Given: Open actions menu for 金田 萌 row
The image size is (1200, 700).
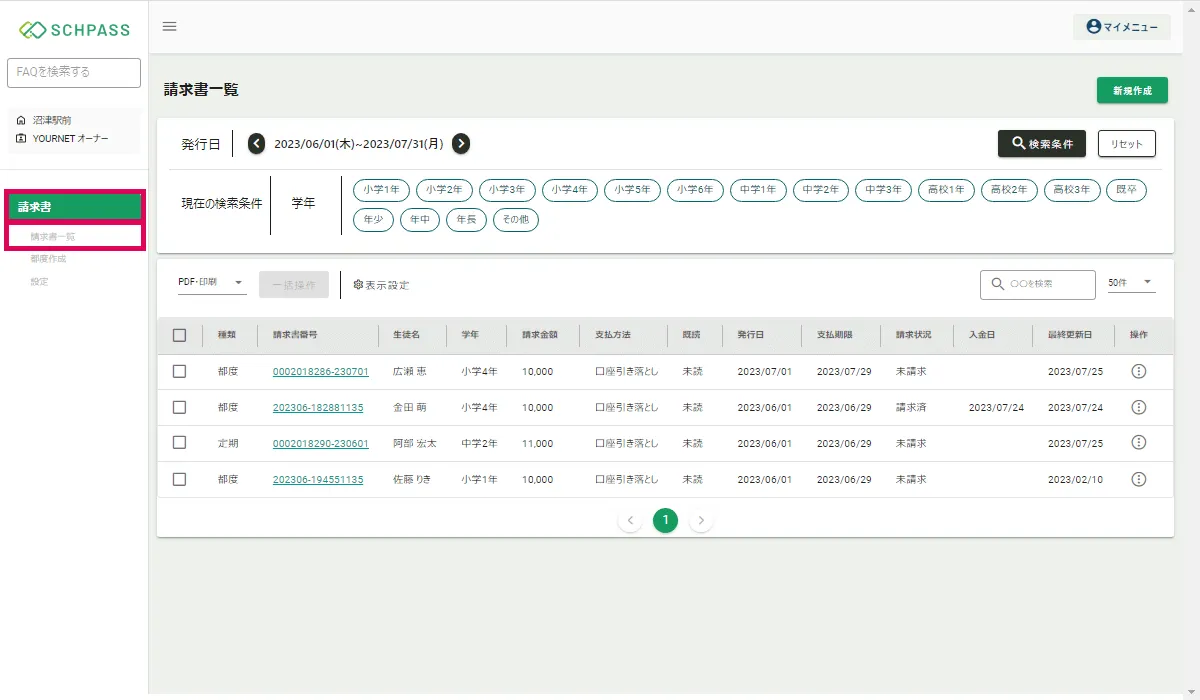Looking at the screenshot, I should tap(1138, 407).
